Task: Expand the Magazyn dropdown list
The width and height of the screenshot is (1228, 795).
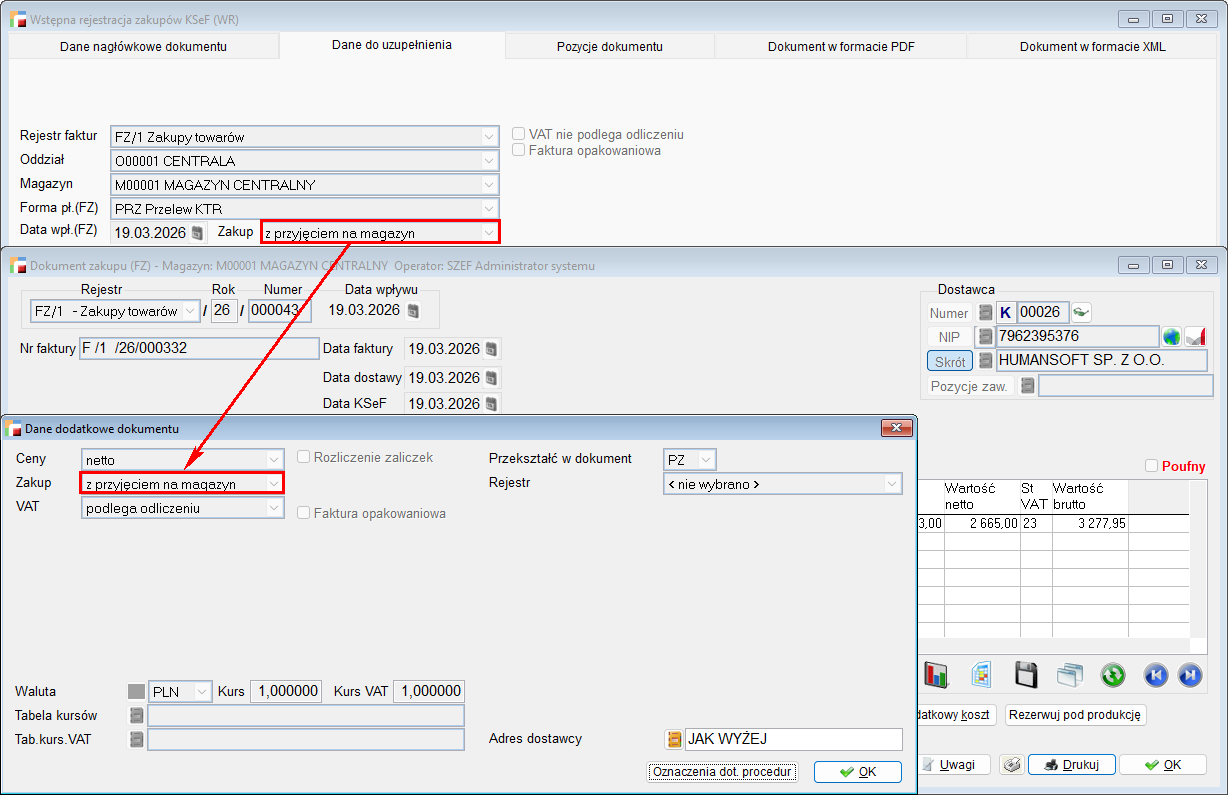Action: [489, 185]
